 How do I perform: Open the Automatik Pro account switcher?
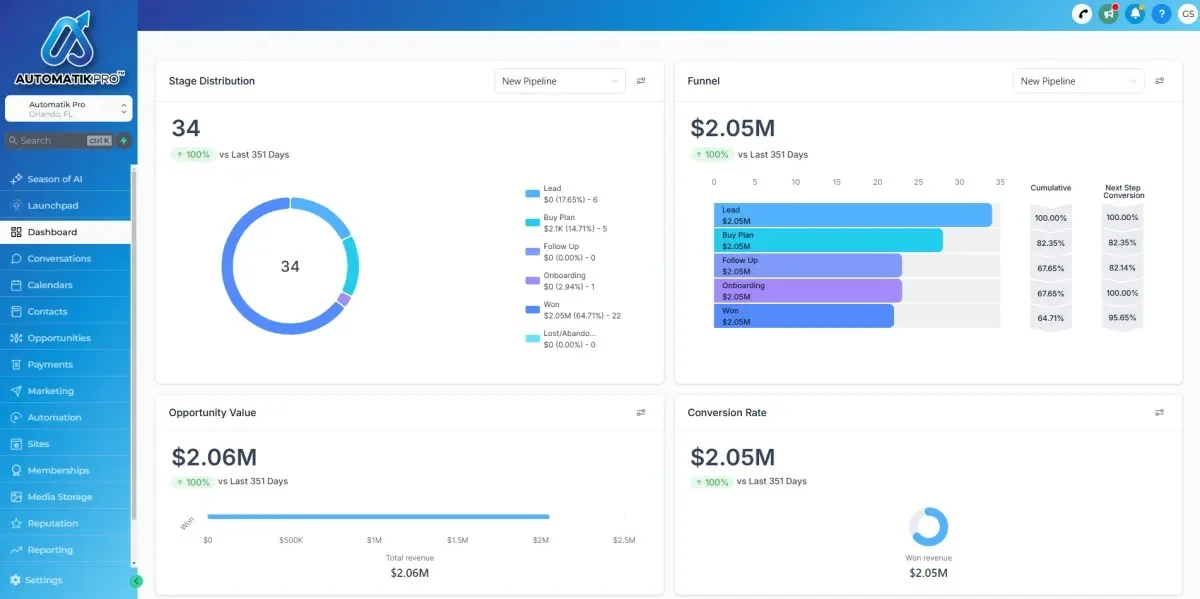[x=68, y=108]
